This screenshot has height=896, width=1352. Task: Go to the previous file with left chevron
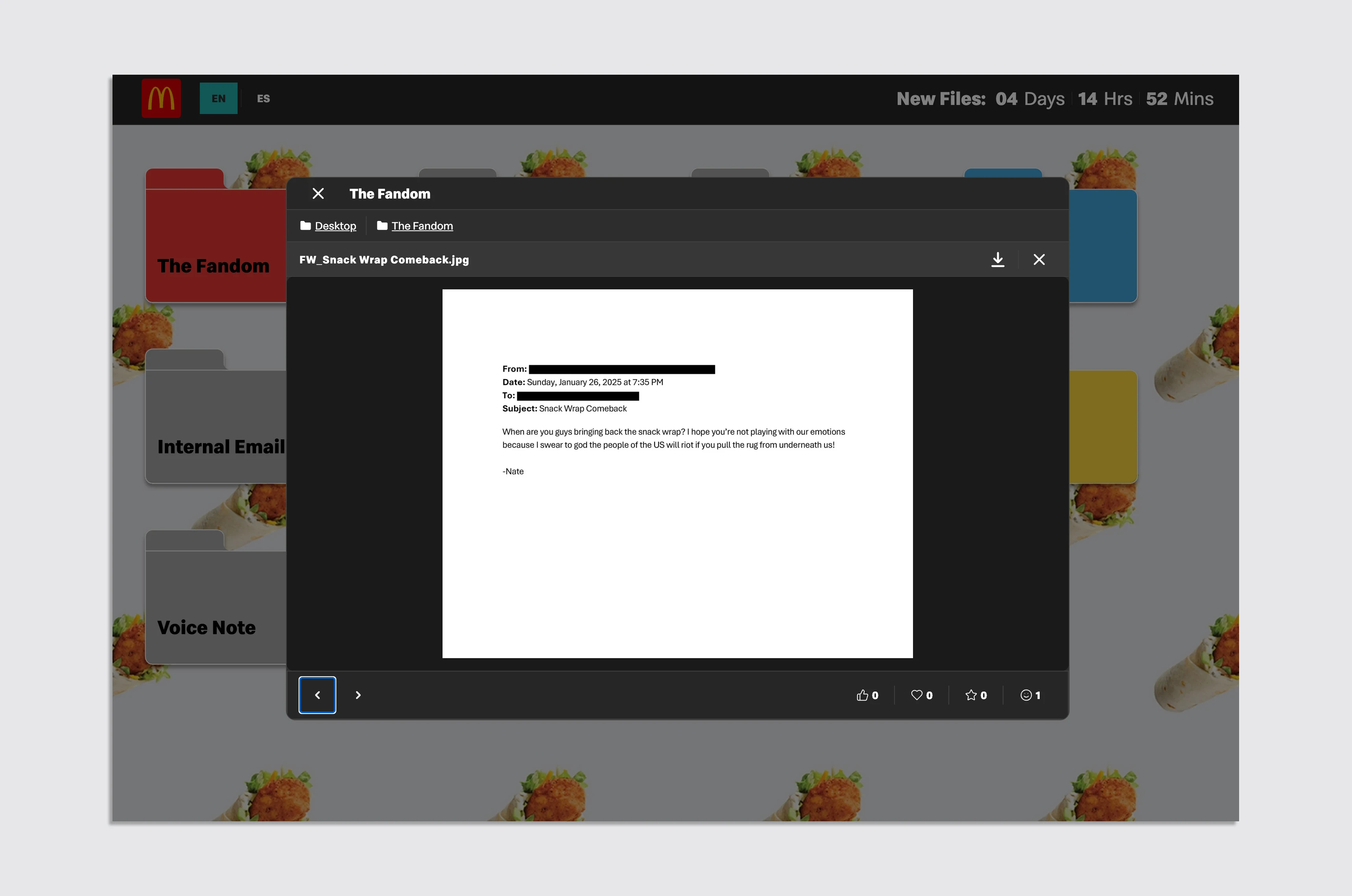pyautogui.click(x=317, y=695)
